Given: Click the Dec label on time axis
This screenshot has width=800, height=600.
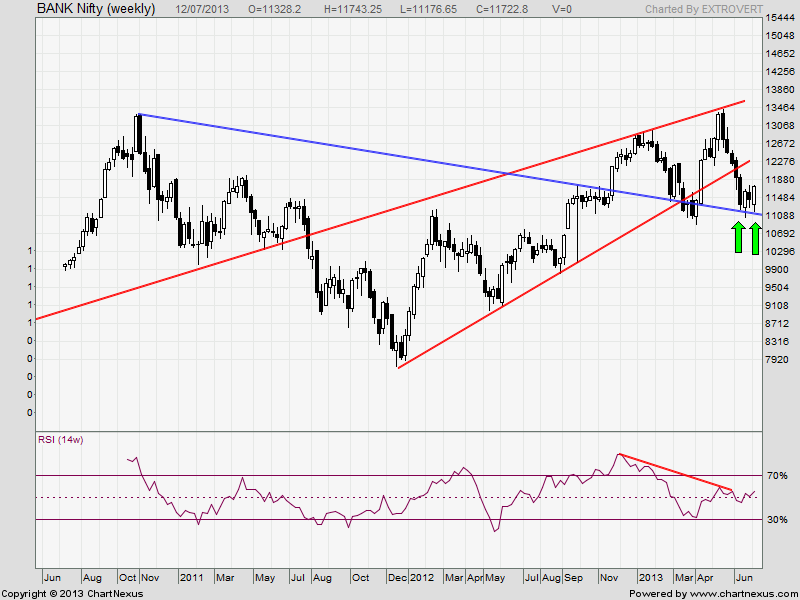Looking at the screenshot, I should click(x=396, y=578).
